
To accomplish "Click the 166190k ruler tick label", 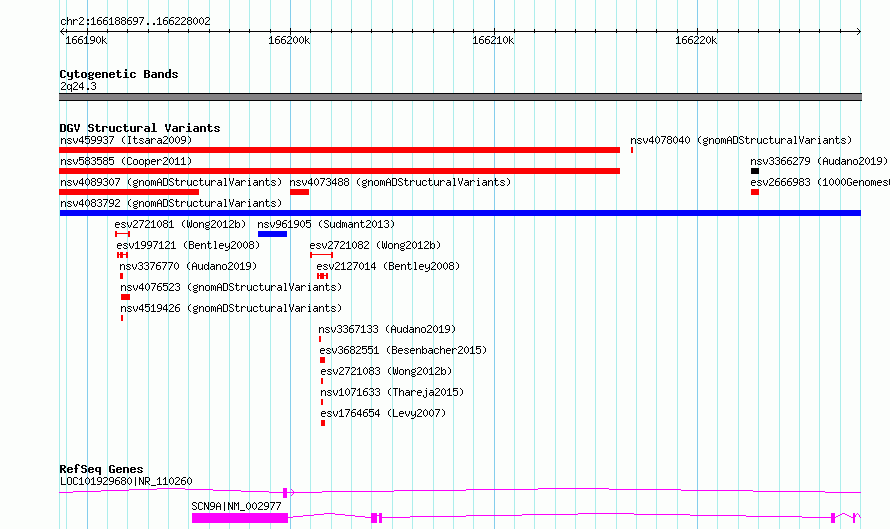I will click(86, 40).
